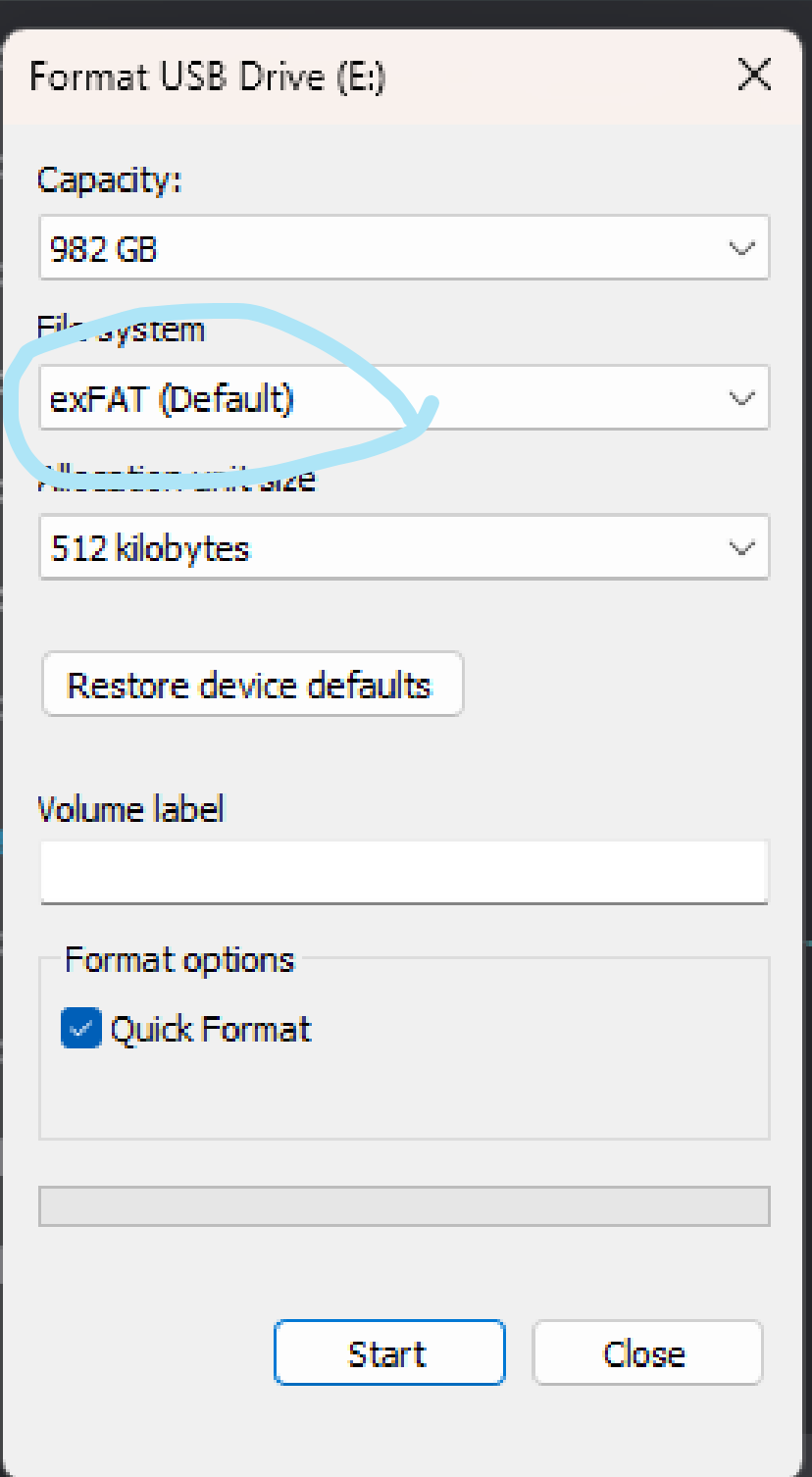Open the 512 kilobytes allocation size list
The width and height of the screenshot is (812, 1477).
[392, 547]
